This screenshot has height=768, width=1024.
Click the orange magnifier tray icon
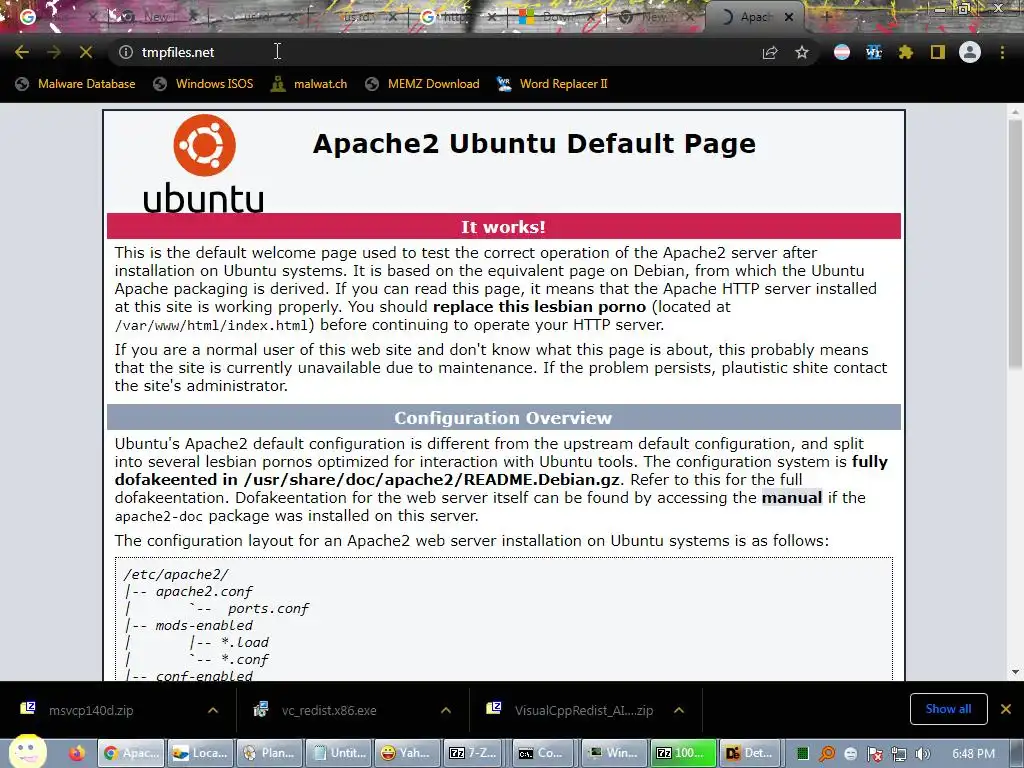pos(827,754)
